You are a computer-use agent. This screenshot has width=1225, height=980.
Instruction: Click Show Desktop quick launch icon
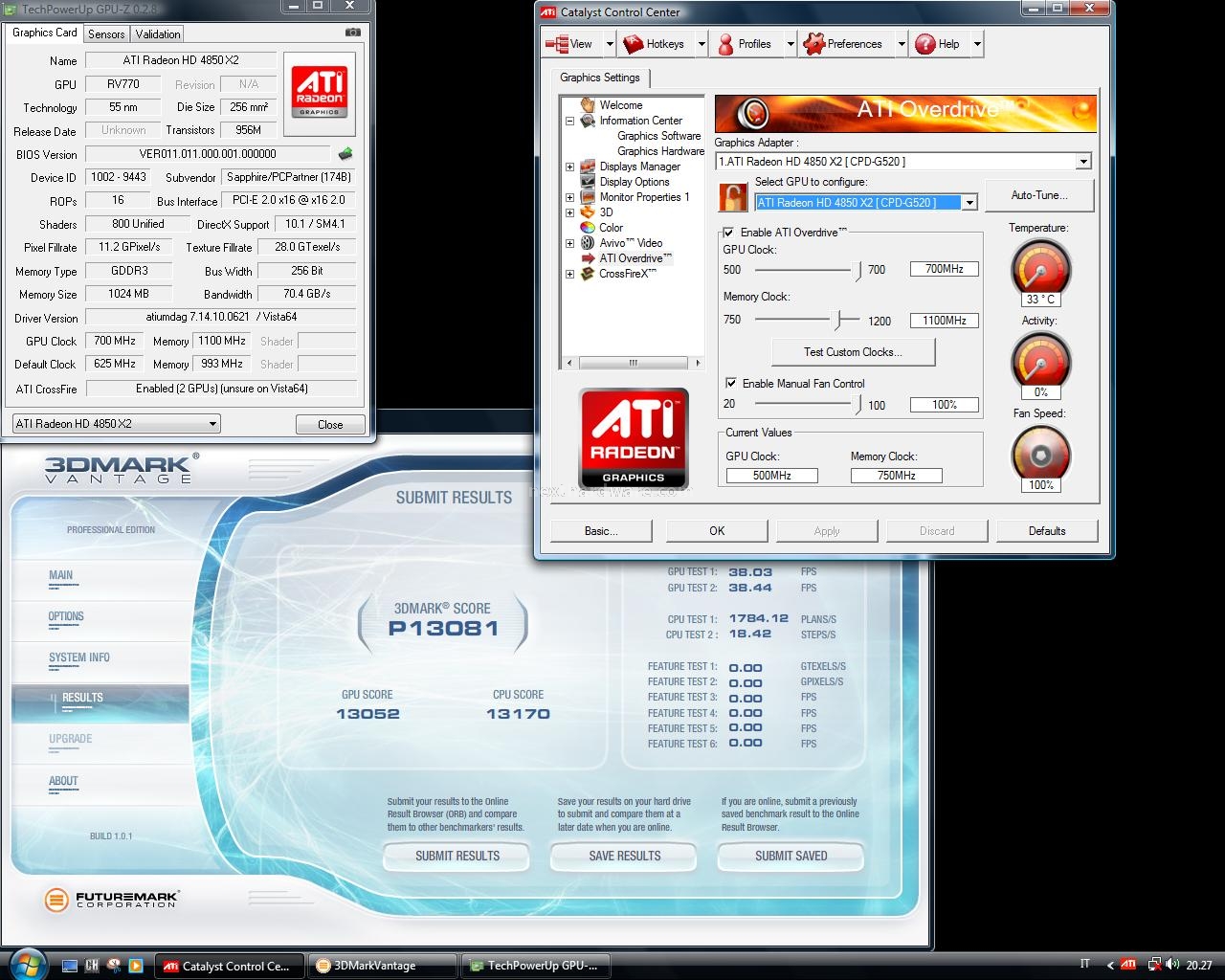[69, 966]
